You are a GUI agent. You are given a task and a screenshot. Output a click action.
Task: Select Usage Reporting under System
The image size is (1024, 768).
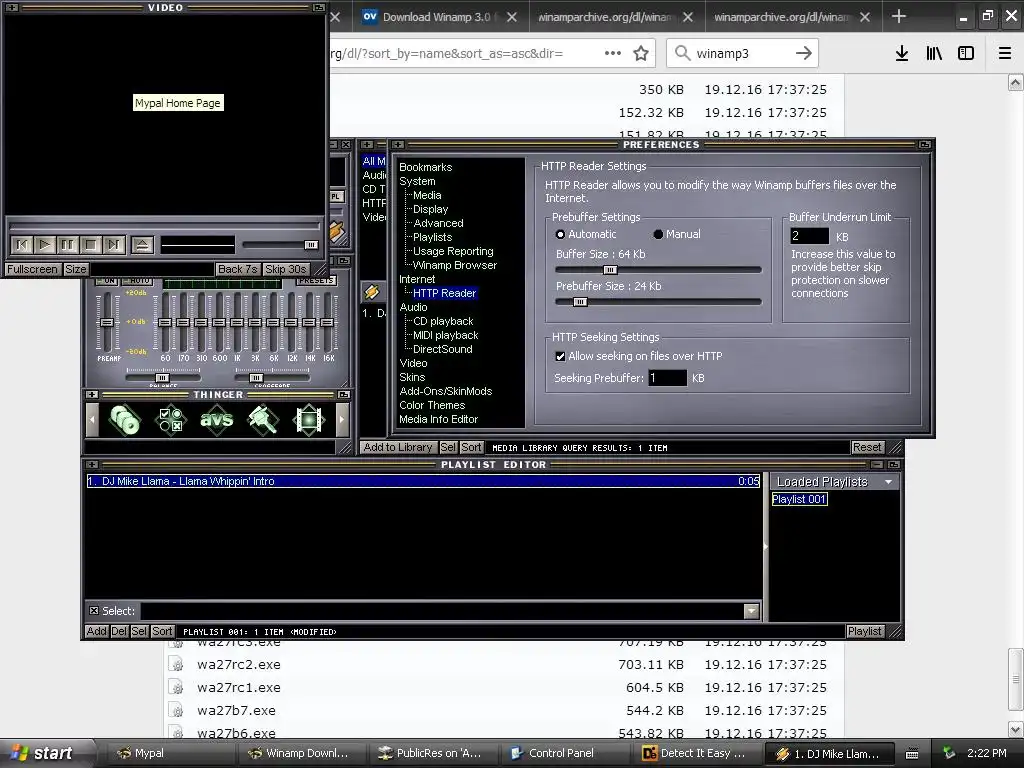[x=453, y=251]
